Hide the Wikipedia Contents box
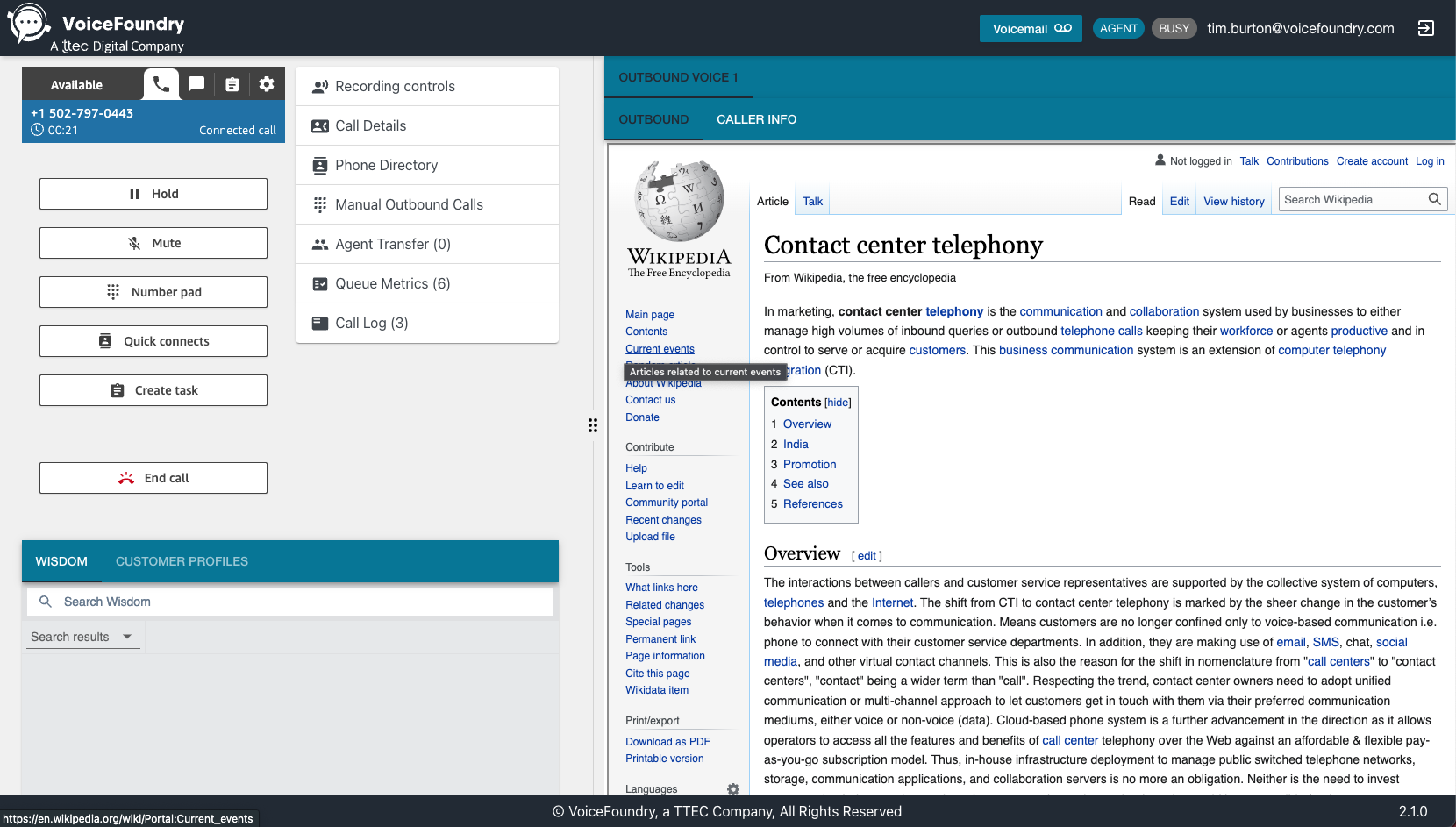 (x=838, y=403)
